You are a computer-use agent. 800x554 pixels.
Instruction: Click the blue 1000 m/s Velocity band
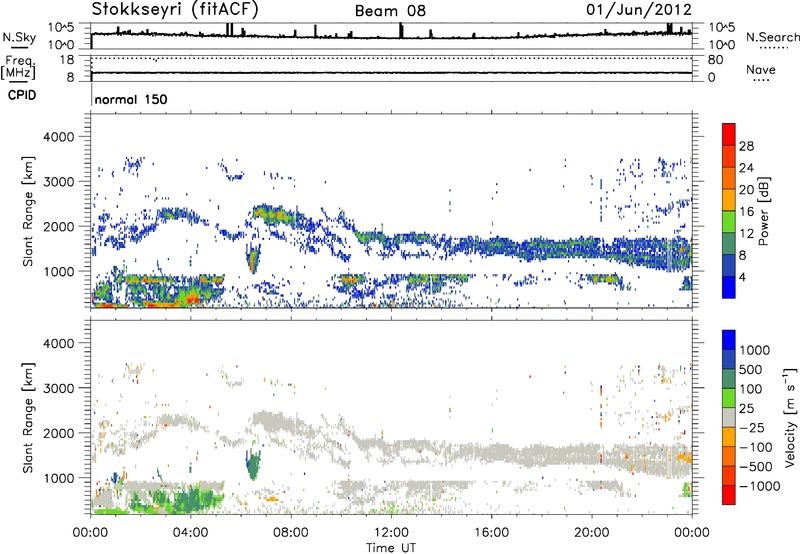click(x=729, y=340)
